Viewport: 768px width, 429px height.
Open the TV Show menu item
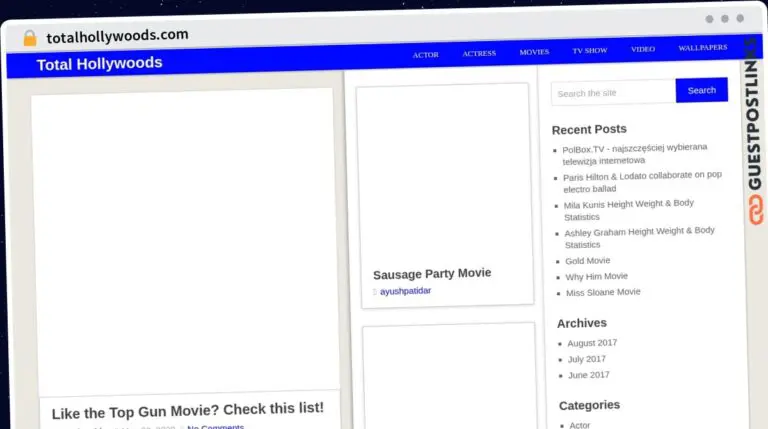[x=590, y=50]
